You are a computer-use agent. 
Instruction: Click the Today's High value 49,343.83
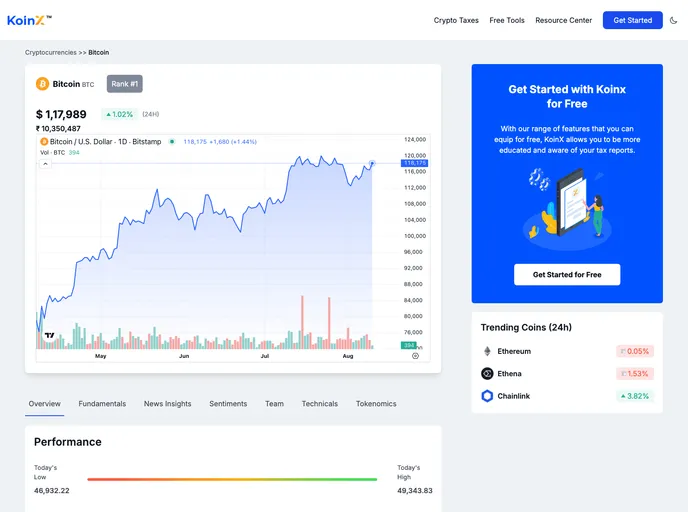pyautogui.click(x=415, y=491)
